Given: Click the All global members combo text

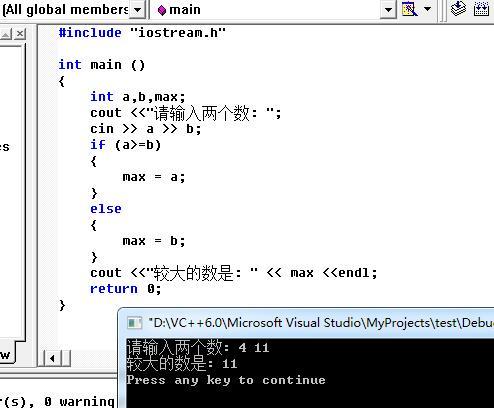Looking at the screenshot, I should pos(65,10).
